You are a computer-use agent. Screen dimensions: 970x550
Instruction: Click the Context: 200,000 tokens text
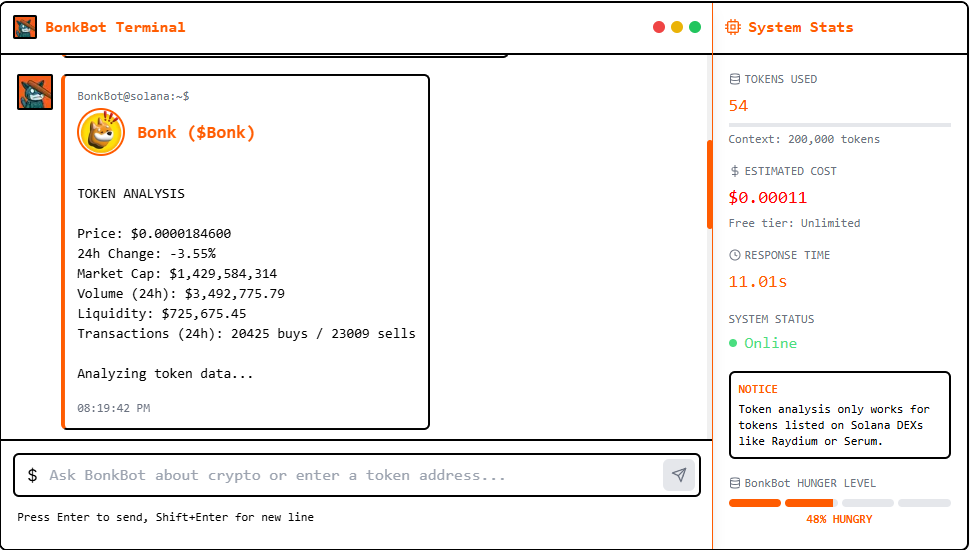coord(804,139)
